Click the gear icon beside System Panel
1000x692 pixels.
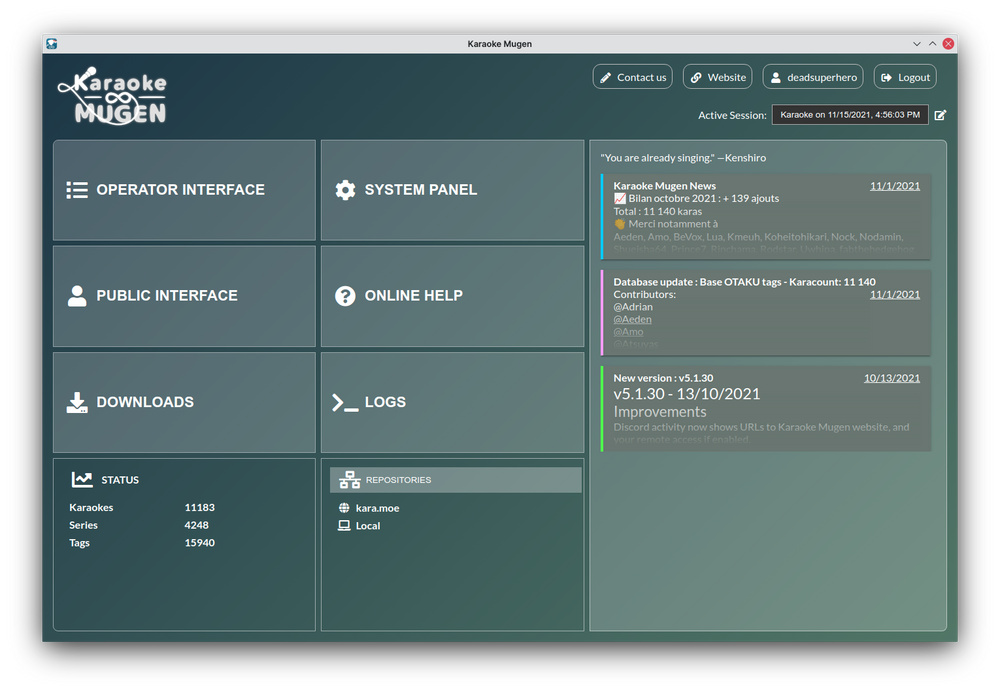point(345,190)
